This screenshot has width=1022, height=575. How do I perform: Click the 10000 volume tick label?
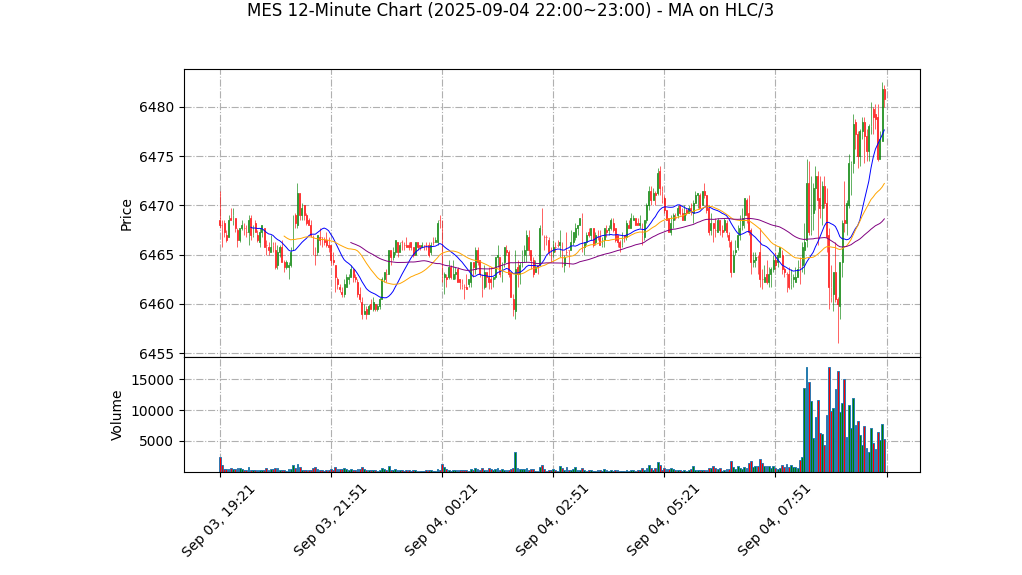pos(153,411)
